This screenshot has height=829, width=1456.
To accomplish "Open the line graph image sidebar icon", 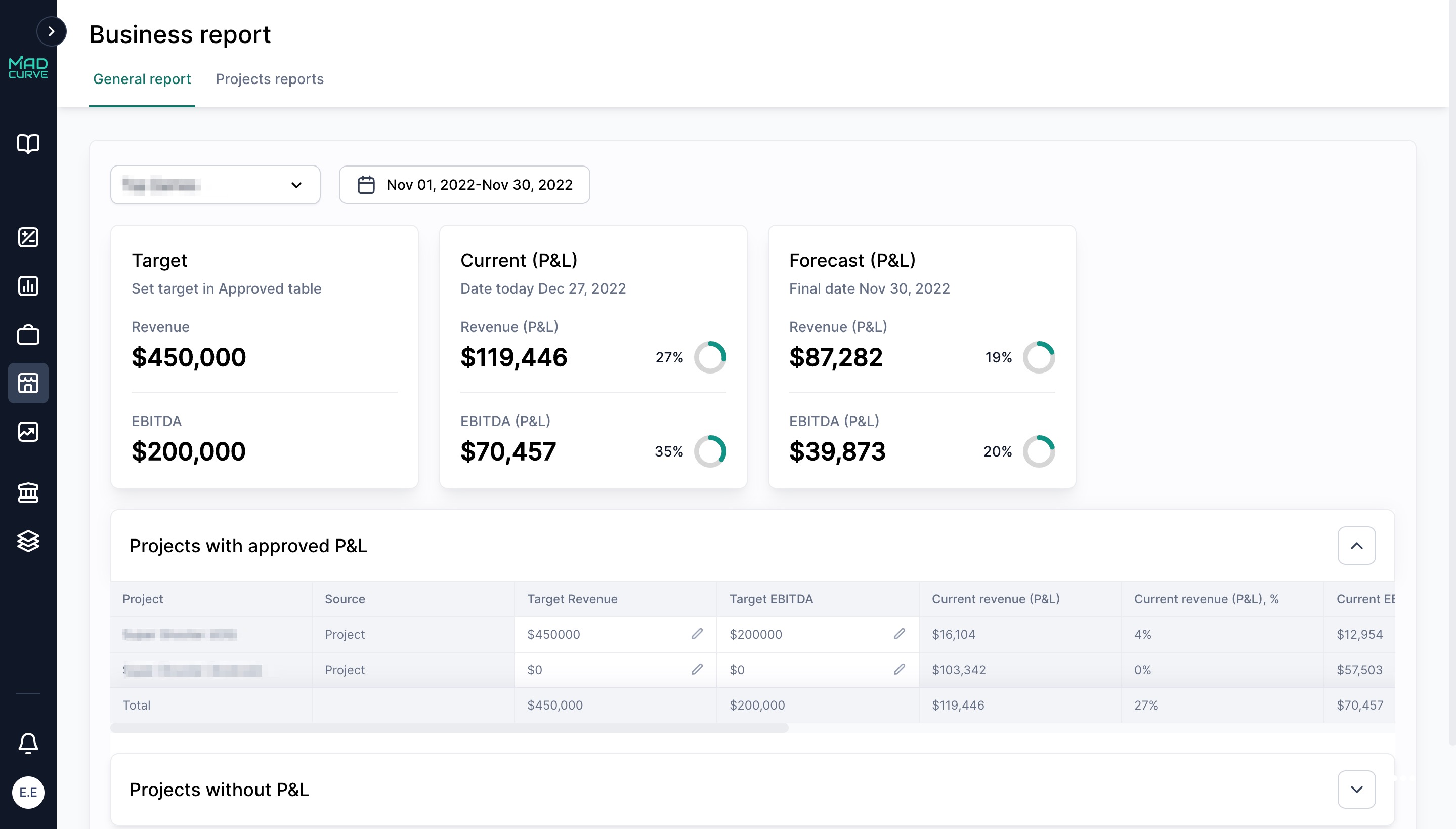I will click(x=28, y=432).
